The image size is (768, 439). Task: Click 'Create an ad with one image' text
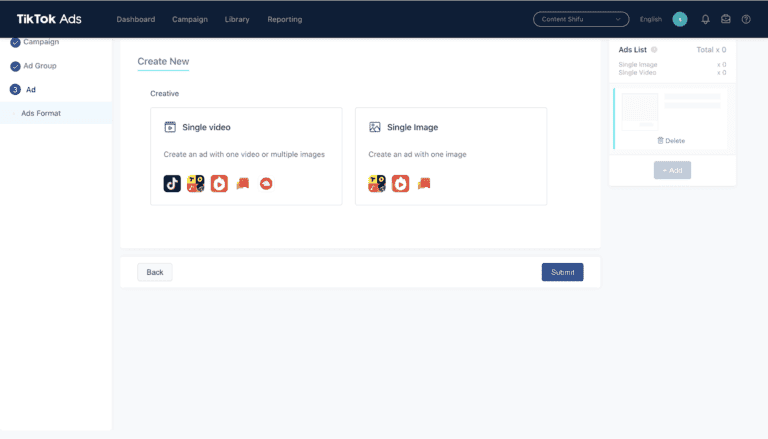point(417,154)
